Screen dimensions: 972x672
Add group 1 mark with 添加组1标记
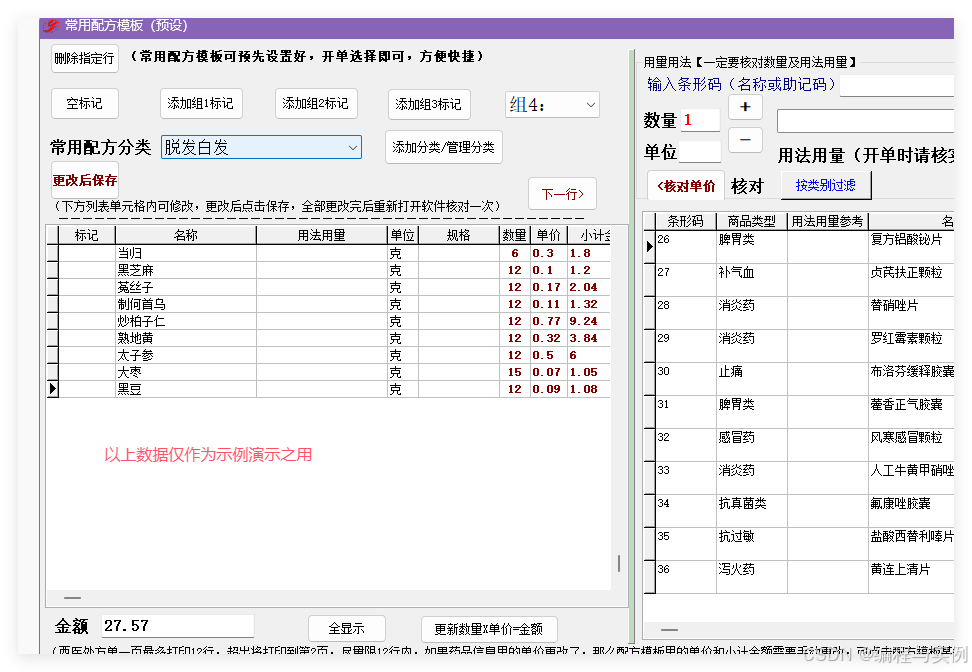coord(201,104)
